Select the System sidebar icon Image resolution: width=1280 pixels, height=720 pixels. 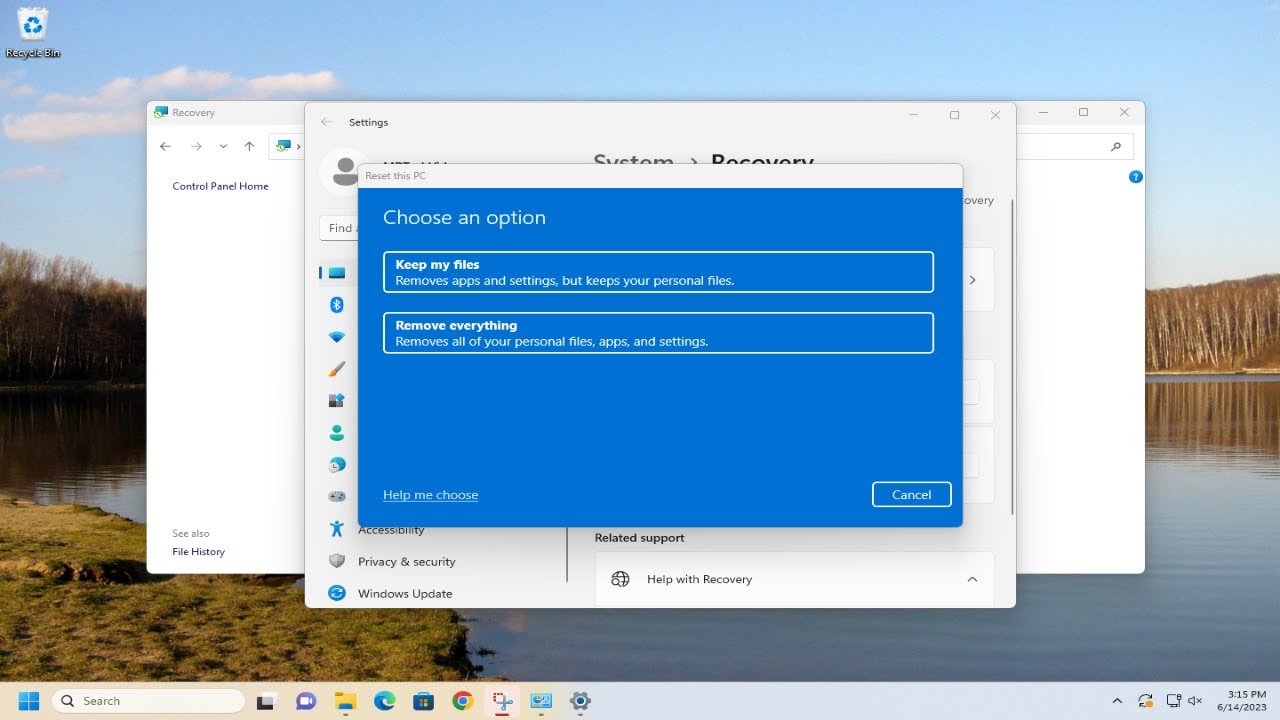click(x=337, y=273)
